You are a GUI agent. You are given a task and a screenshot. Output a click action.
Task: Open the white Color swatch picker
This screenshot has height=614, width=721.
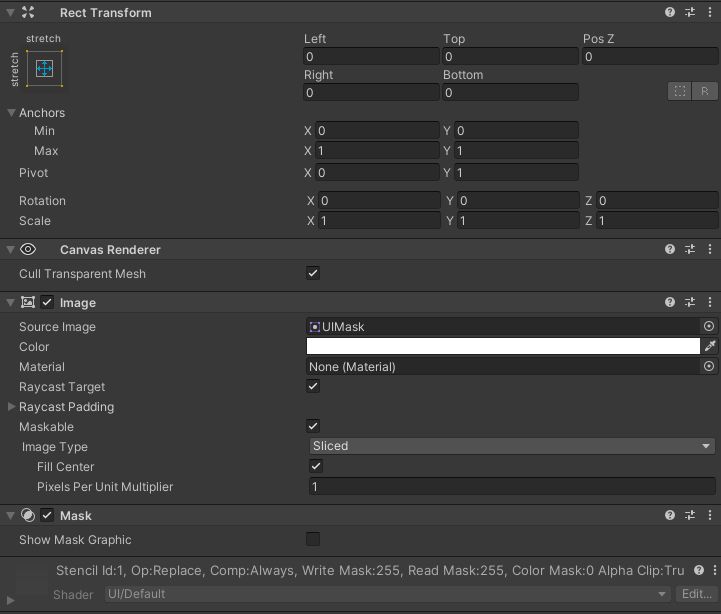point(503,346)
